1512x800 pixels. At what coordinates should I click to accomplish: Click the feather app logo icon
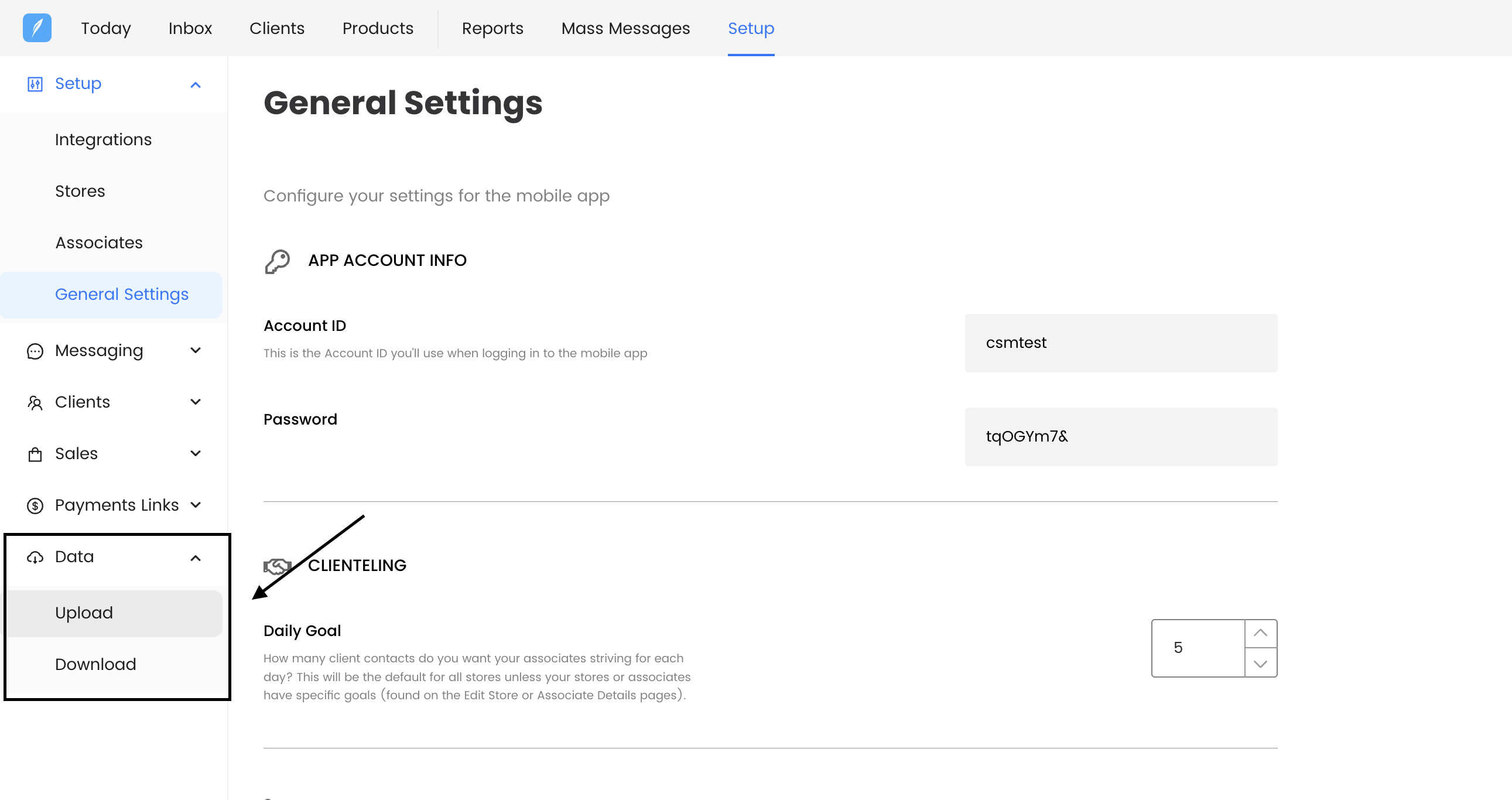tap(37, 28)
